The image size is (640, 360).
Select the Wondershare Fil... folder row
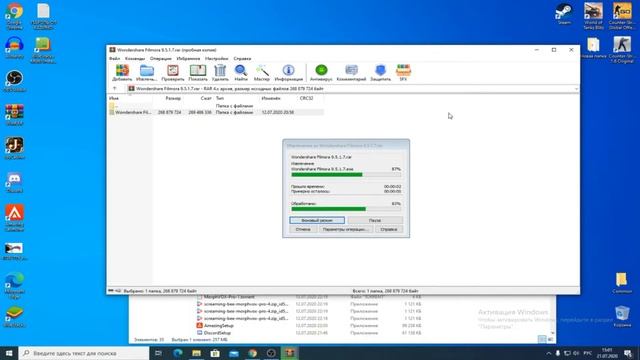click(216, 112)
